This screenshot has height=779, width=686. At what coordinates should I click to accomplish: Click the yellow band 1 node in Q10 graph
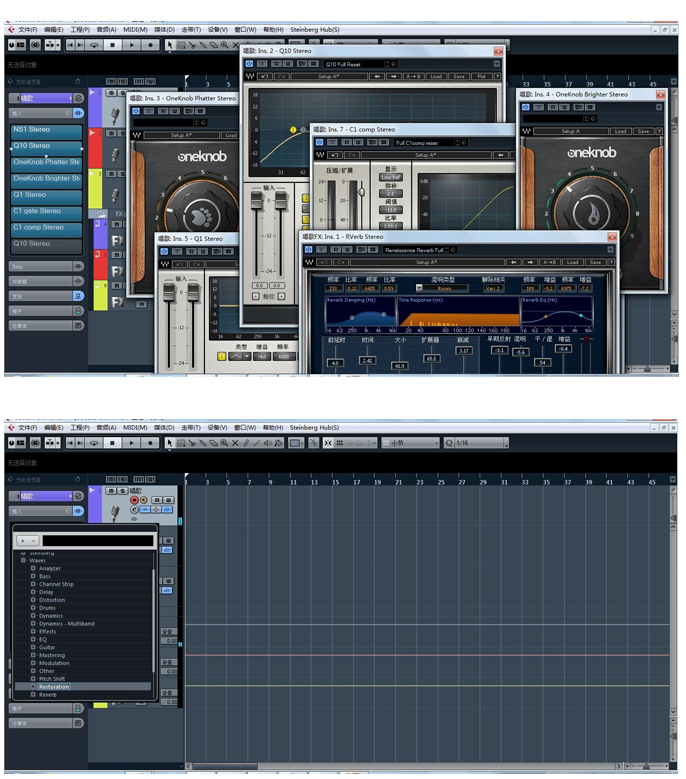point(293,130)
